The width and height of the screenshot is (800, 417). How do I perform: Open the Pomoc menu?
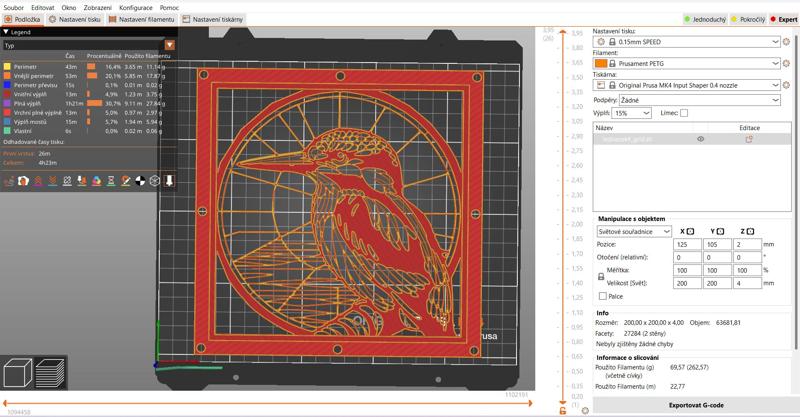point(169,8)
